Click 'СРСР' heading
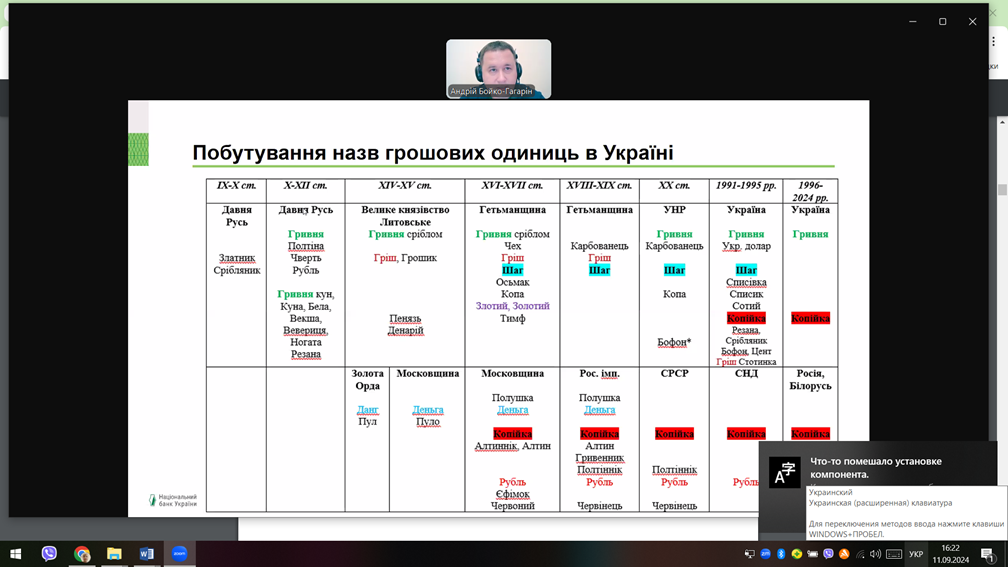 (674, 373)
